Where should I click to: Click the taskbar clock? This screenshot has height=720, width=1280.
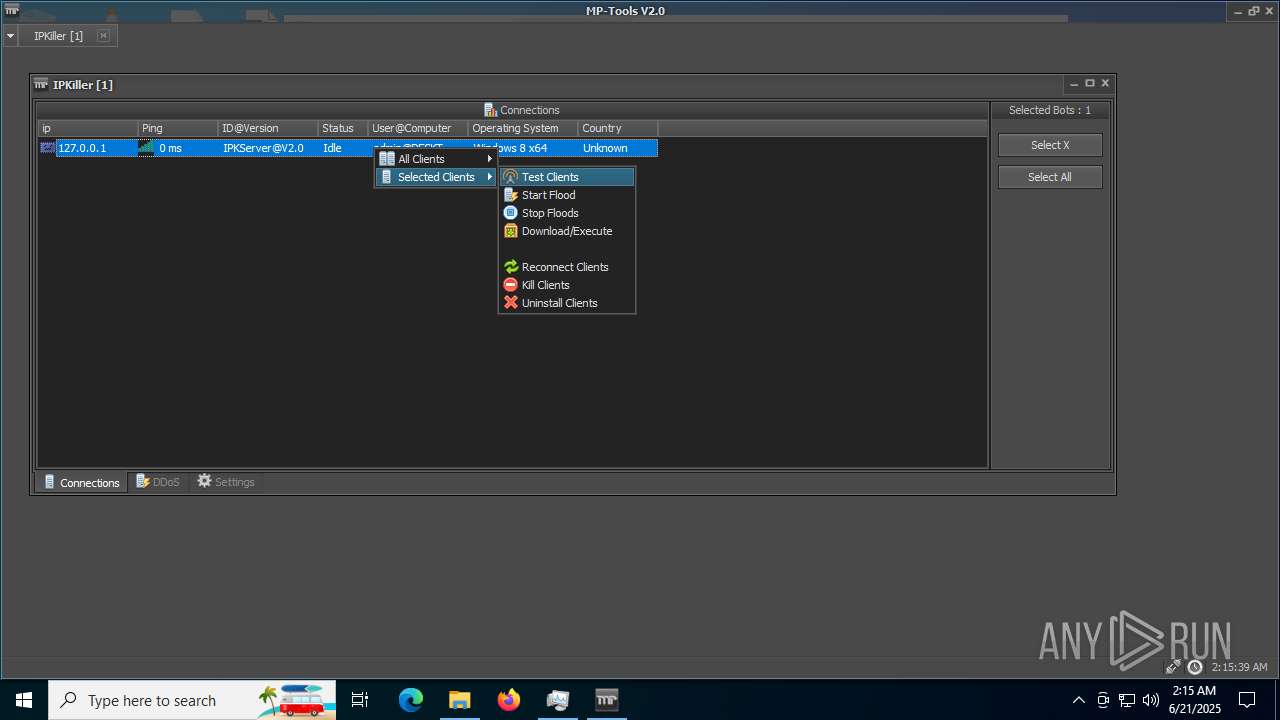coord(1194,700)
